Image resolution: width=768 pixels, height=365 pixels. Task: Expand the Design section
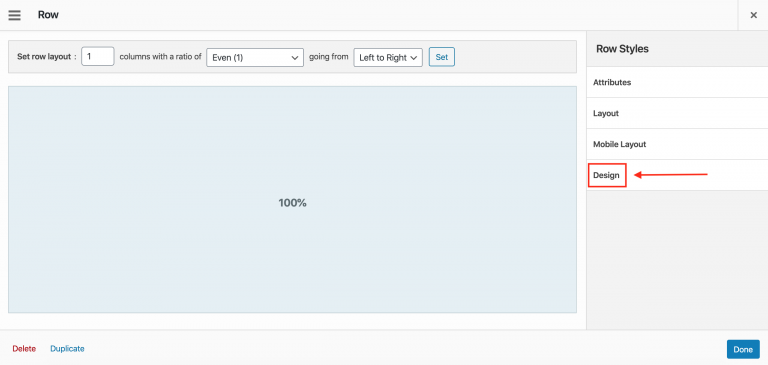coord(677,175)
